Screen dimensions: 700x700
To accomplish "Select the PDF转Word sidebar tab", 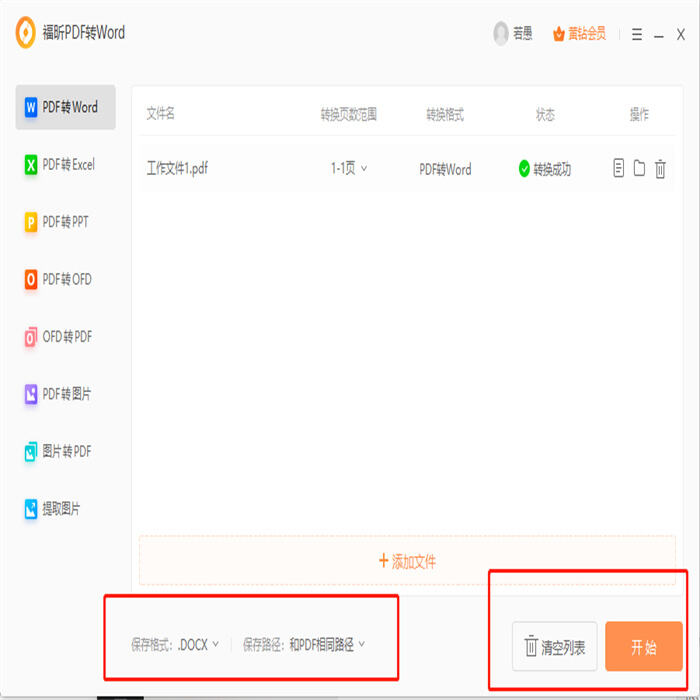I will [x=66, y=107].
